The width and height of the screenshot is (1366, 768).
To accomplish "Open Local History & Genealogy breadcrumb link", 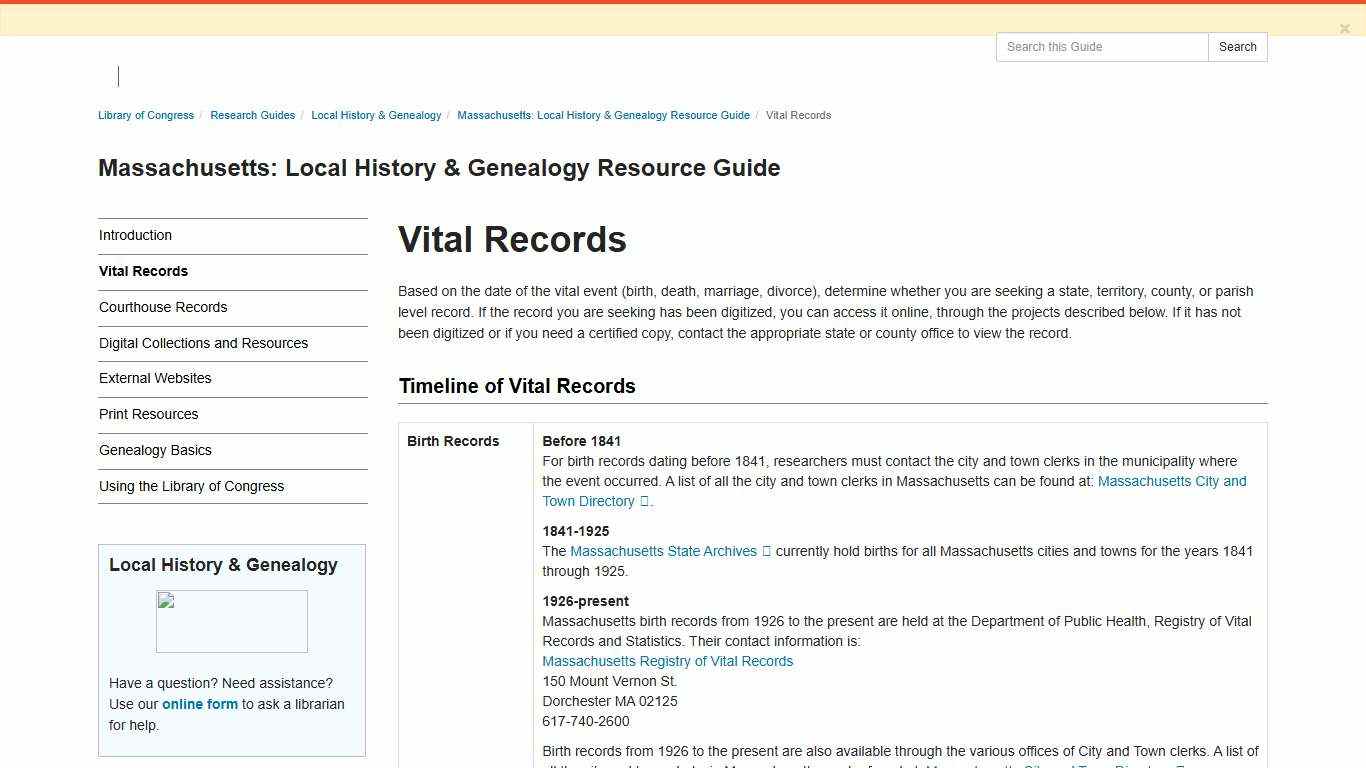I will (376, 115).
